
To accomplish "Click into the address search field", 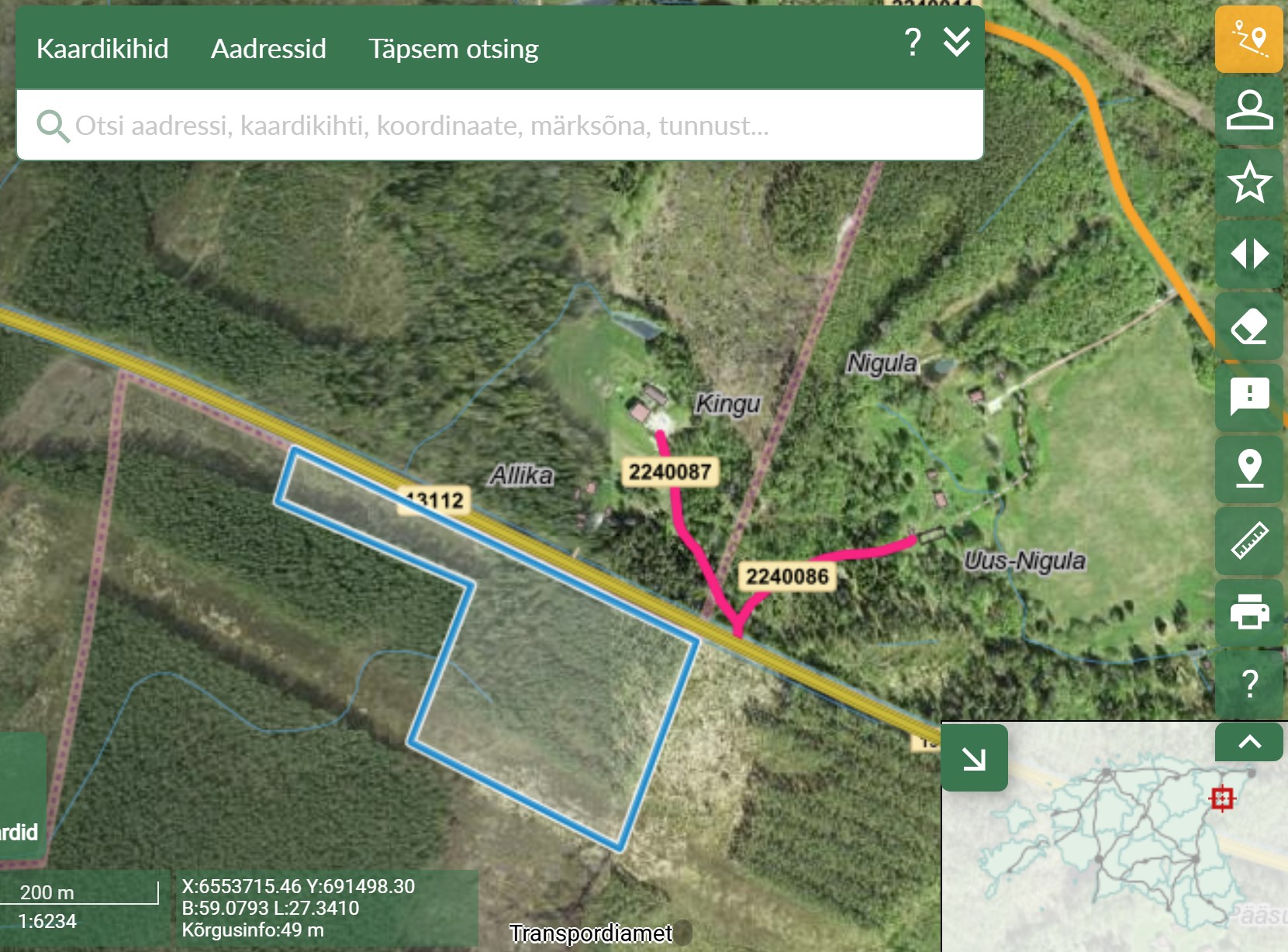I will pyautogui.click(x=496, y=125).
